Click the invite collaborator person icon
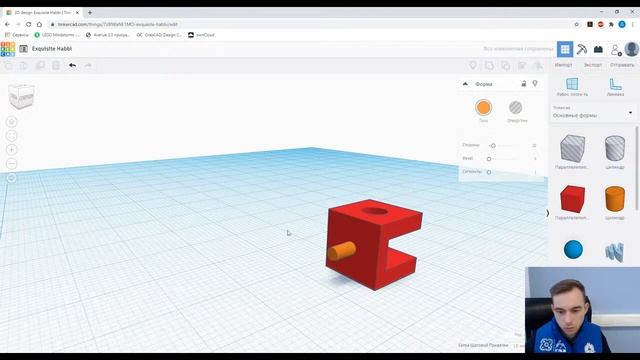The image size is (640, 360). click(x=616, y=50)
